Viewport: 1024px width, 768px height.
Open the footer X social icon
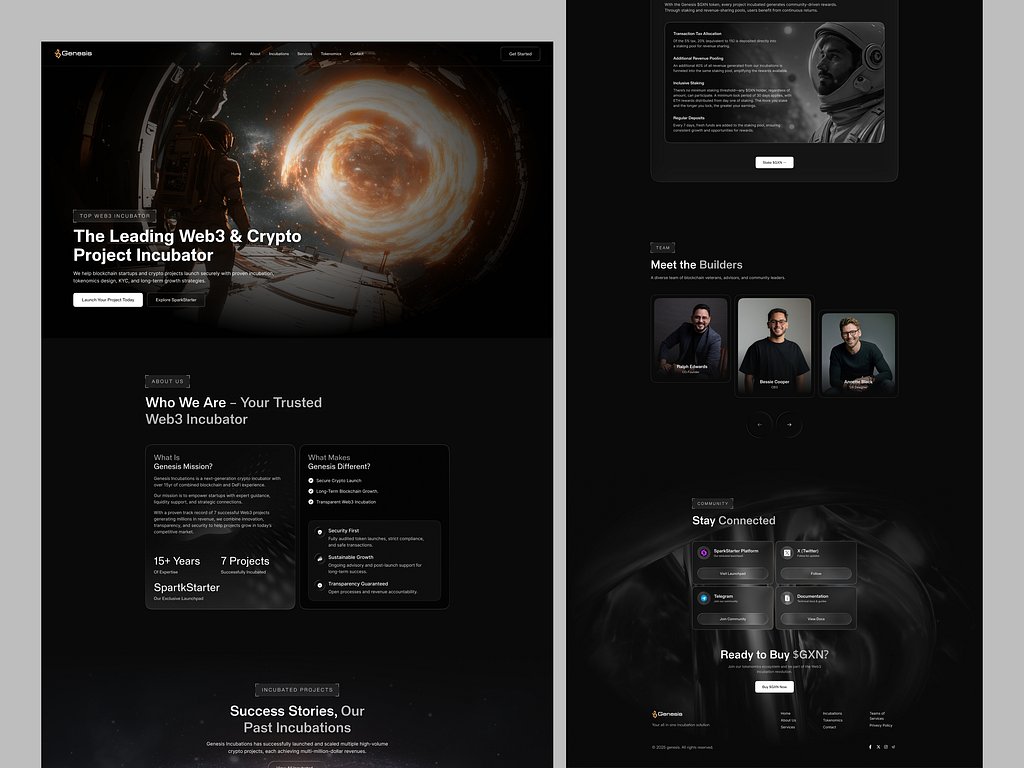pyautogui.click(x=878, y=746)
